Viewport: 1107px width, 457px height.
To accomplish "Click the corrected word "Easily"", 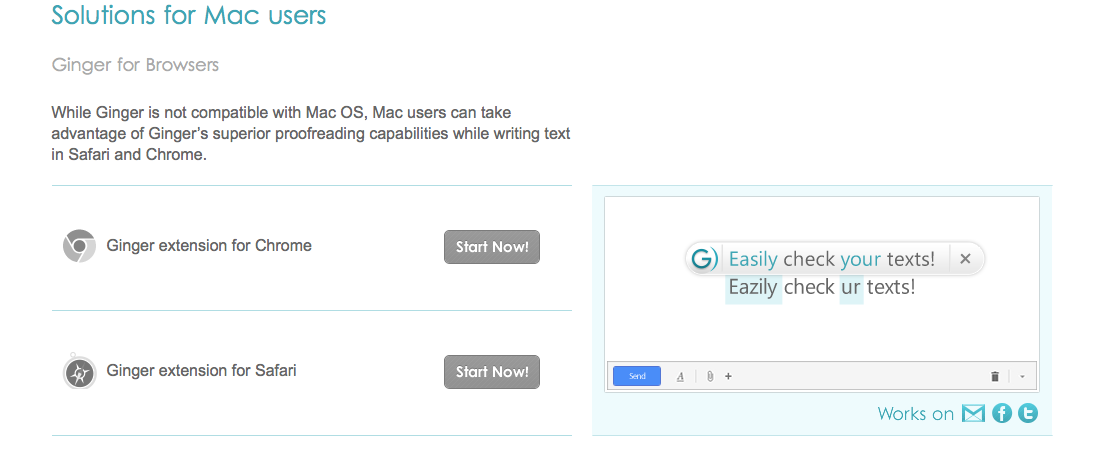I will point(753,259).
